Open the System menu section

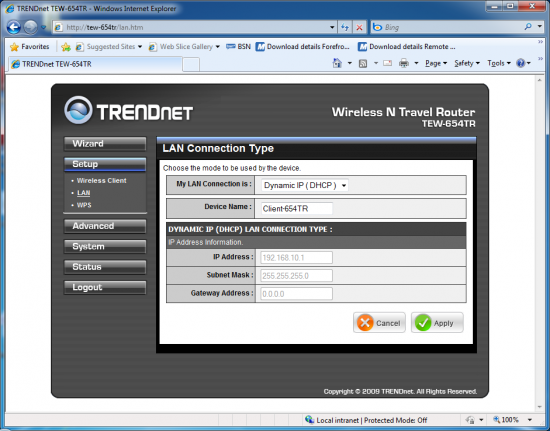[x=105, y=247]
